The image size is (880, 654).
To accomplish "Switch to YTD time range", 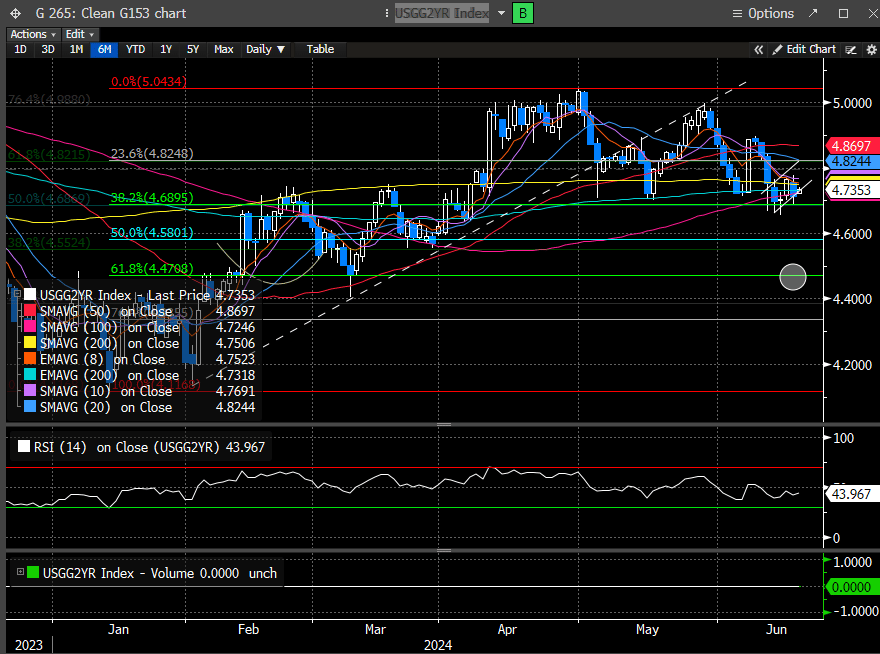I will [135, 49].
